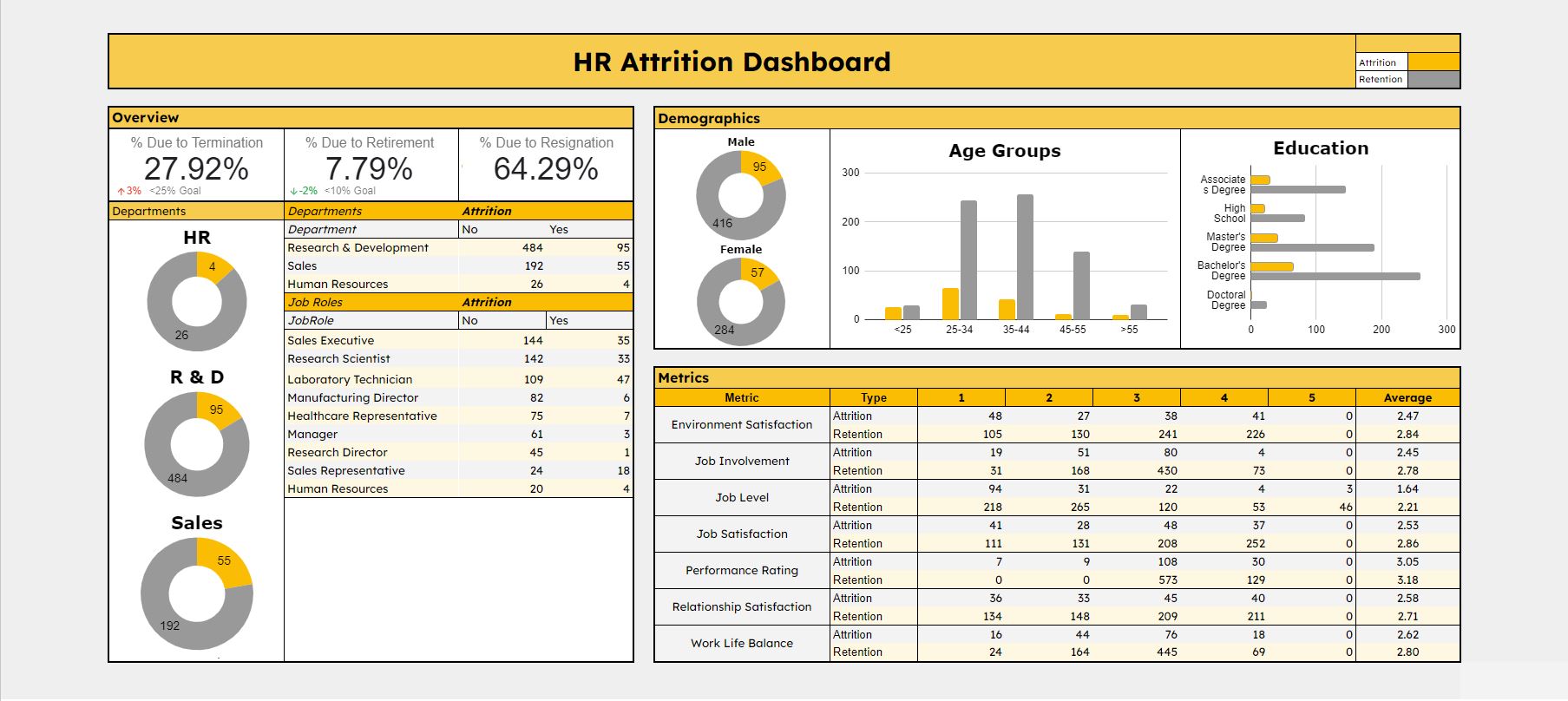Click the Sales department donut chart

197,593
